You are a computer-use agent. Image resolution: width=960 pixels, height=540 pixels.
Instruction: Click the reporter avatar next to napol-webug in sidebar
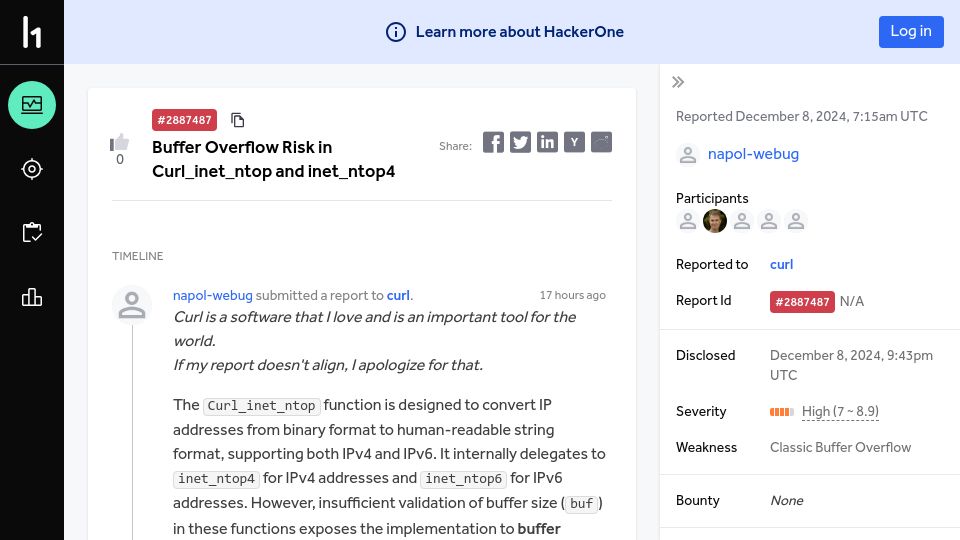pyautogui.click(x=688, y=154)
